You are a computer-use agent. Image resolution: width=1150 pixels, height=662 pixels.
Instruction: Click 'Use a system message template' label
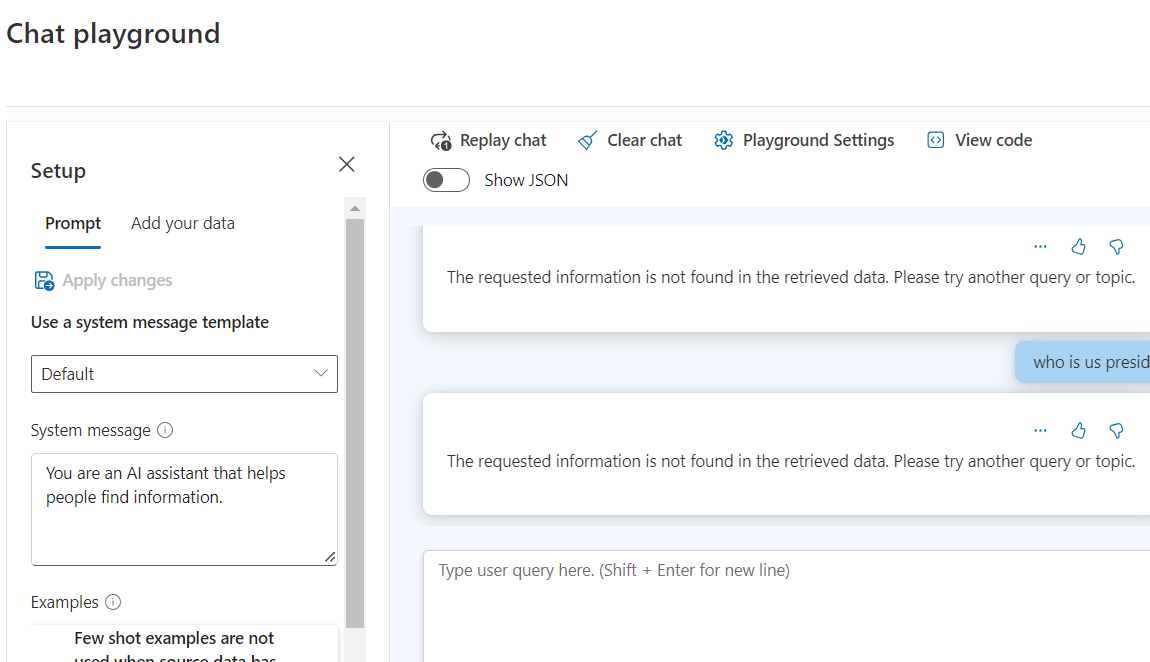point(150,323)
